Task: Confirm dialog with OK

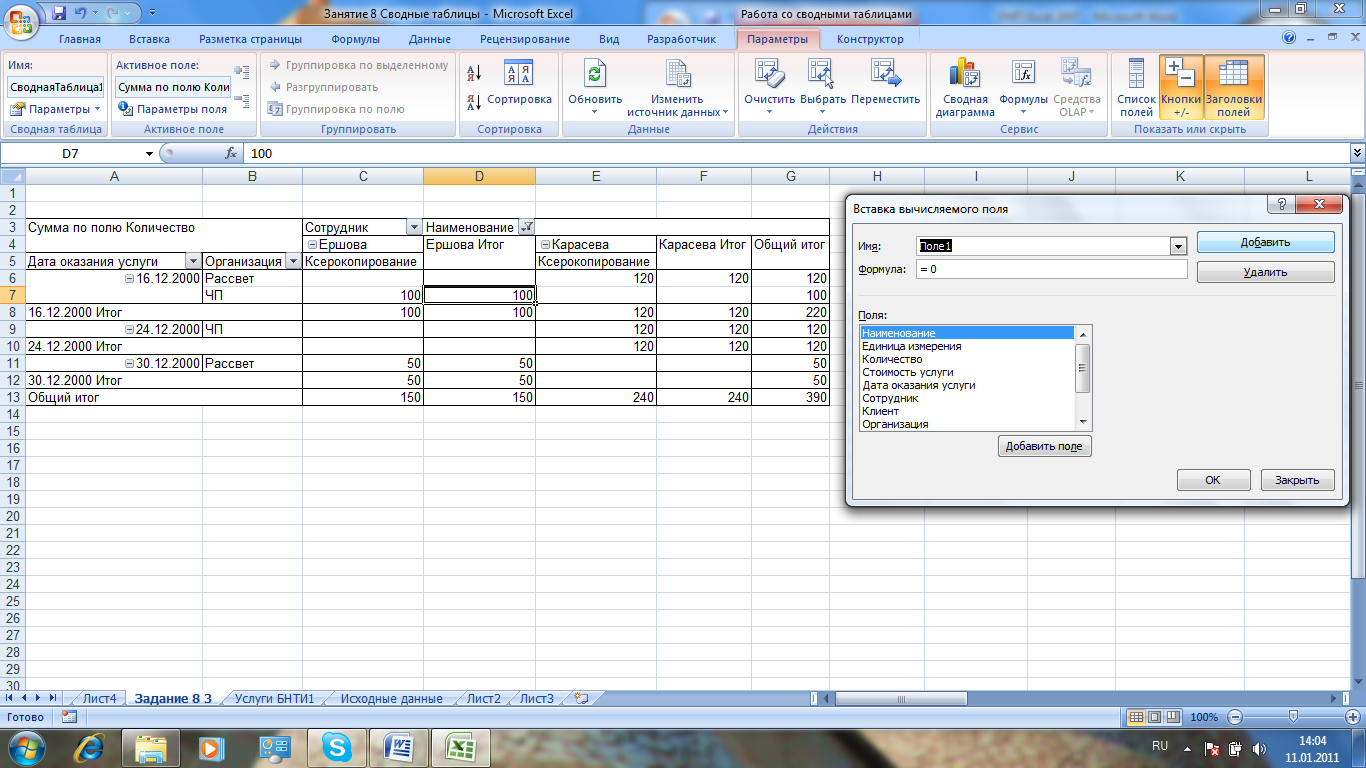Action: pos(1213,480)
